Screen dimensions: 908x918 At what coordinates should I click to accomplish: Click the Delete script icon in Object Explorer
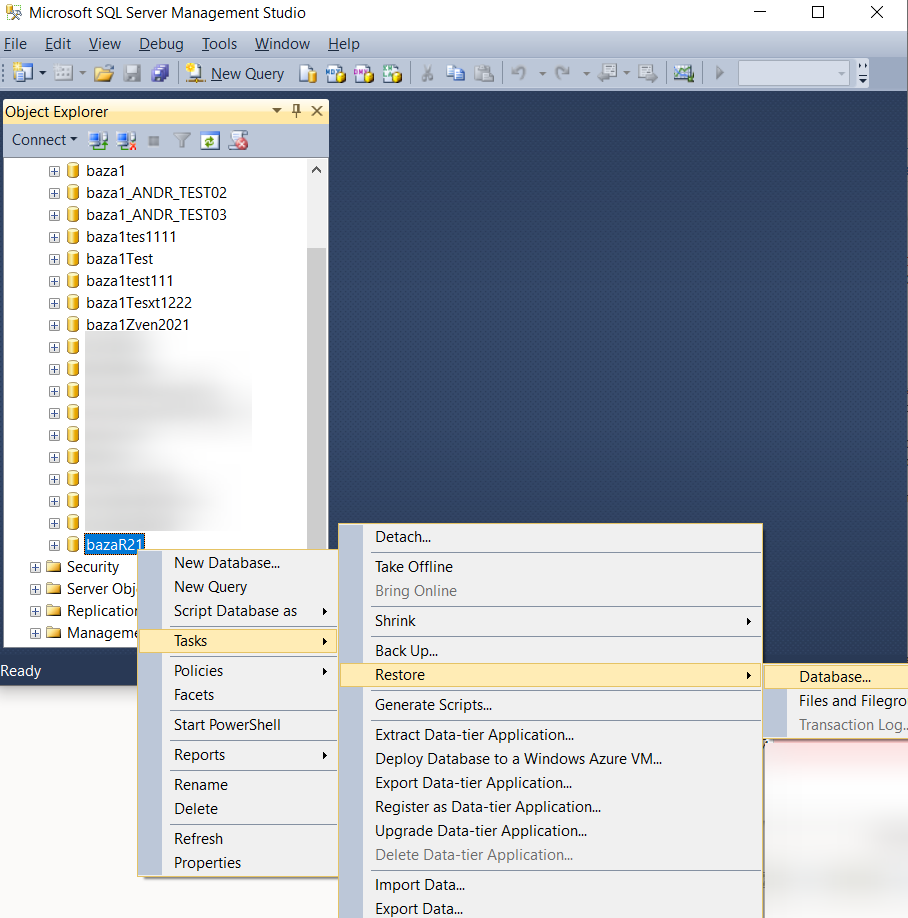pyautogui.click(x=238, y=141)
